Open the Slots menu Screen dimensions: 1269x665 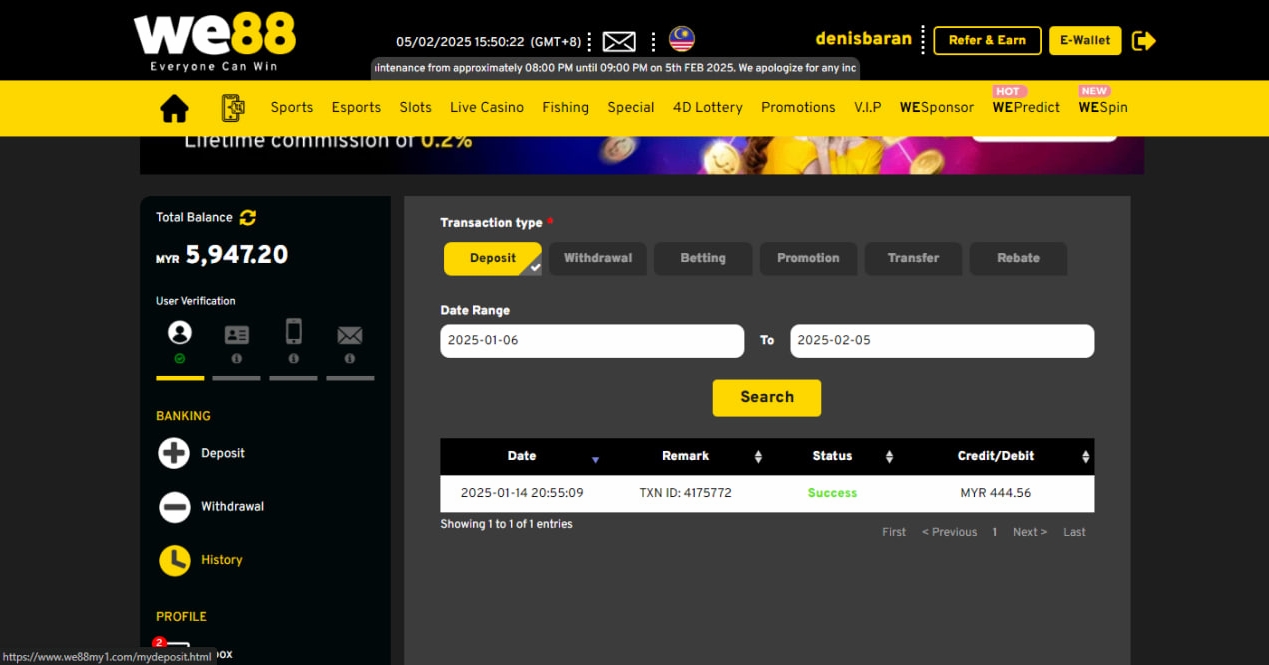point(416,108)
